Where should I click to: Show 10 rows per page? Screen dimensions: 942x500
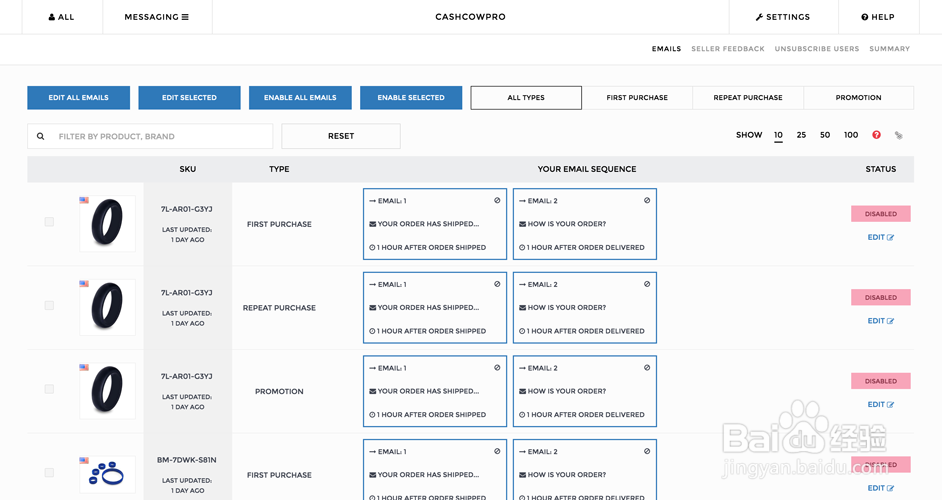pyautogui.click(x=778, y=135)
